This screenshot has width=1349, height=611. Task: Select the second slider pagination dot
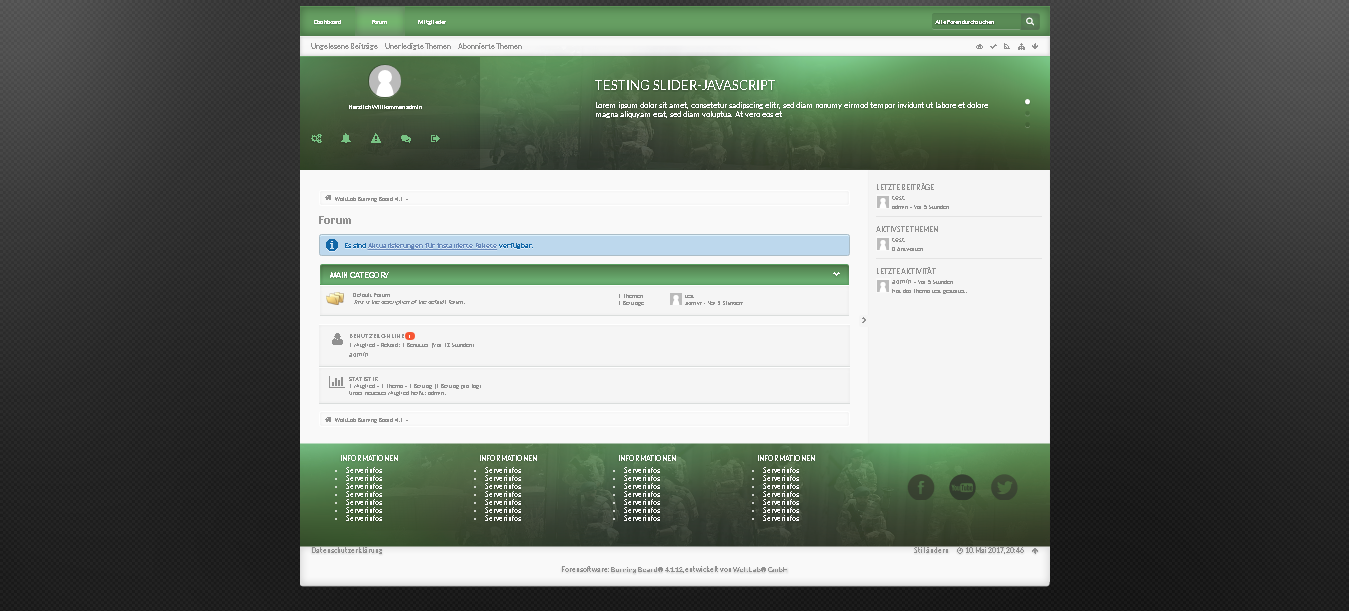point(1027,113)
